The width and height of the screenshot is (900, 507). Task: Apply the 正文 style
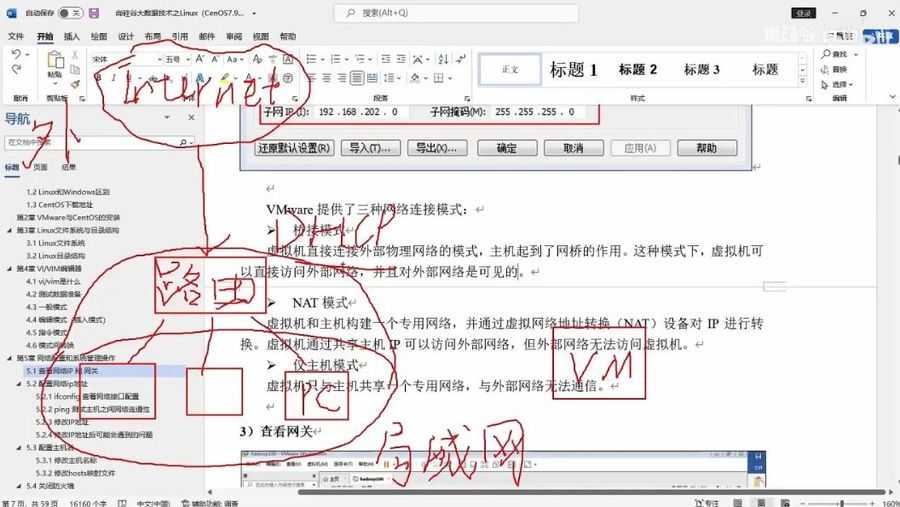tap(510, 69)
